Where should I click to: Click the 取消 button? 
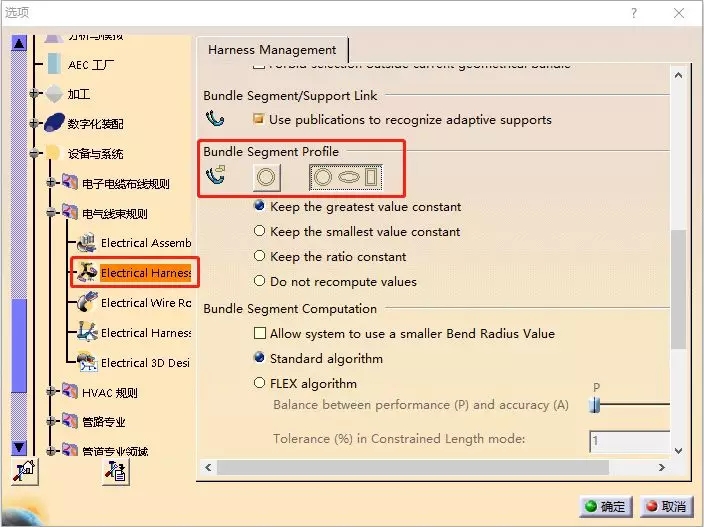(665, 507)
